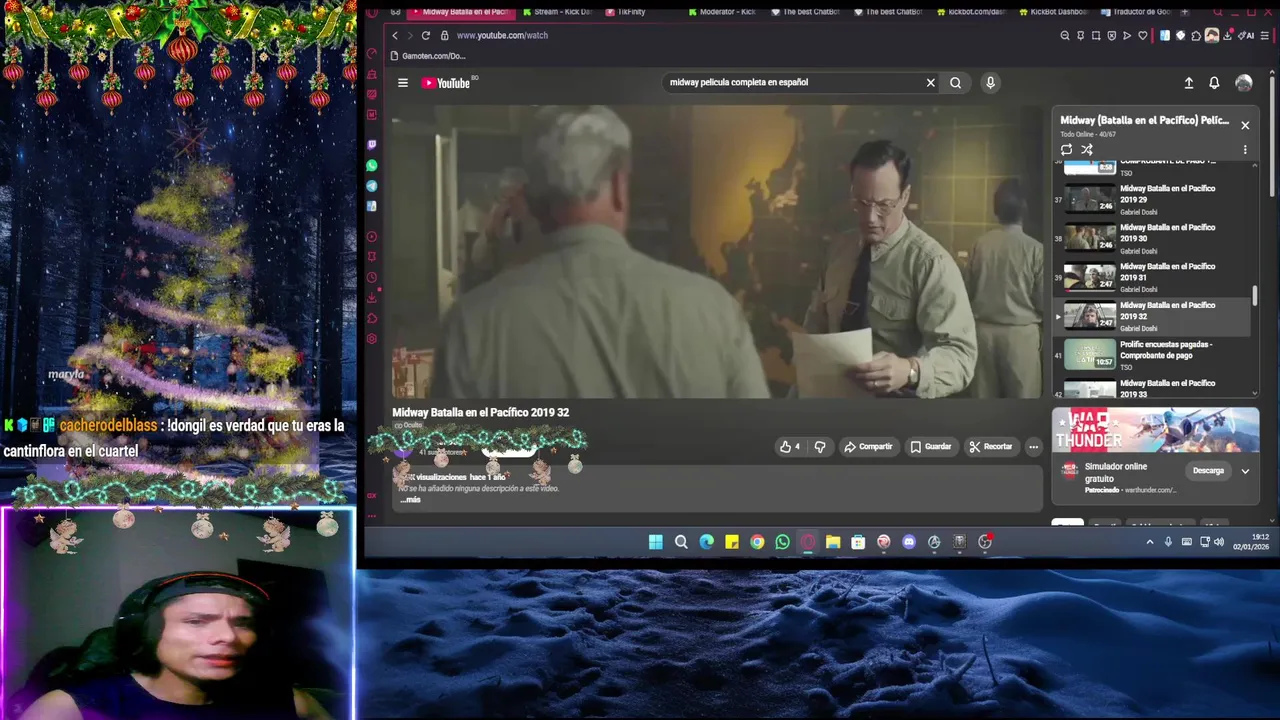Click the Descarga ad button
The image size is (1280, 720).
[x=1208, y=471]
